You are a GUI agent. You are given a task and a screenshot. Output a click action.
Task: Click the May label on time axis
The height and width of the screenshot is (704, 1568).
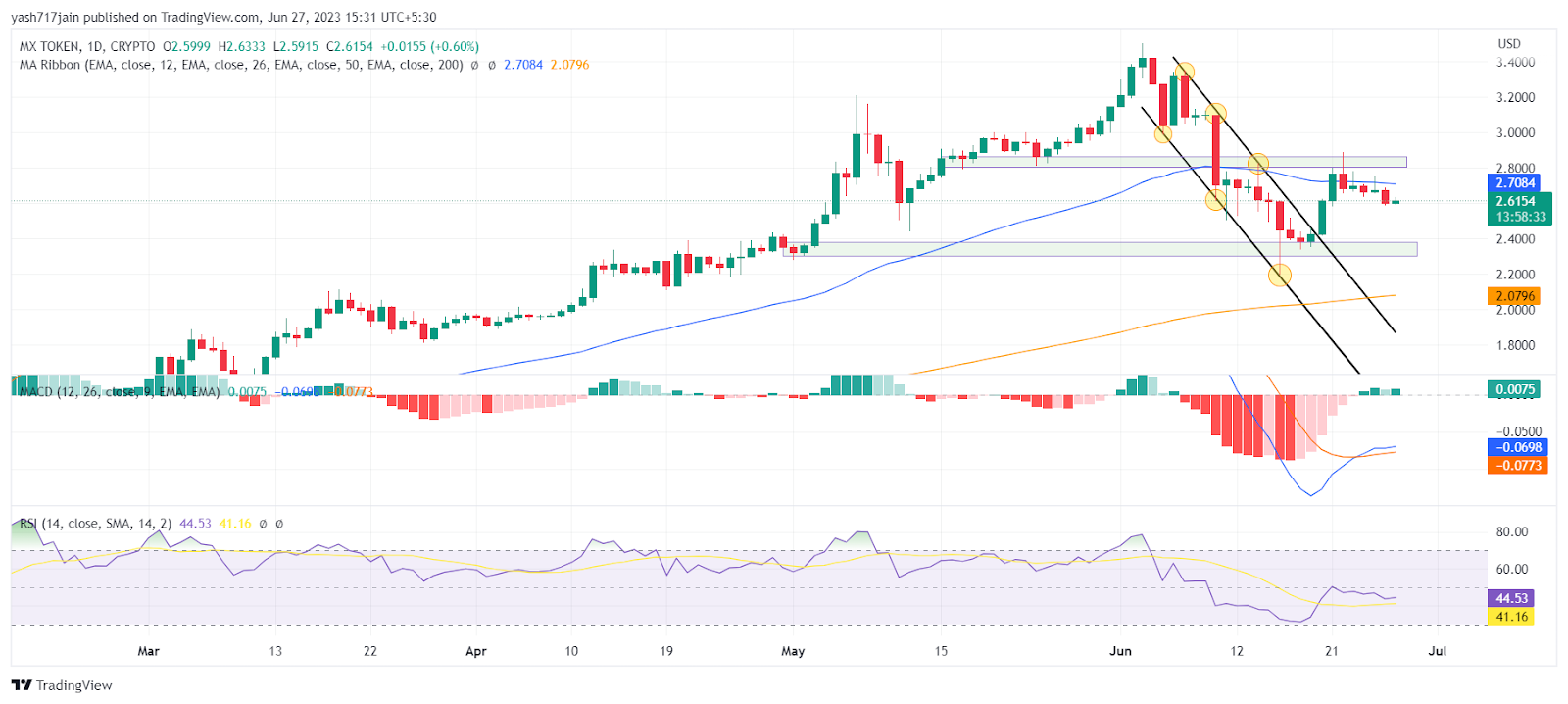coord(793,651)
